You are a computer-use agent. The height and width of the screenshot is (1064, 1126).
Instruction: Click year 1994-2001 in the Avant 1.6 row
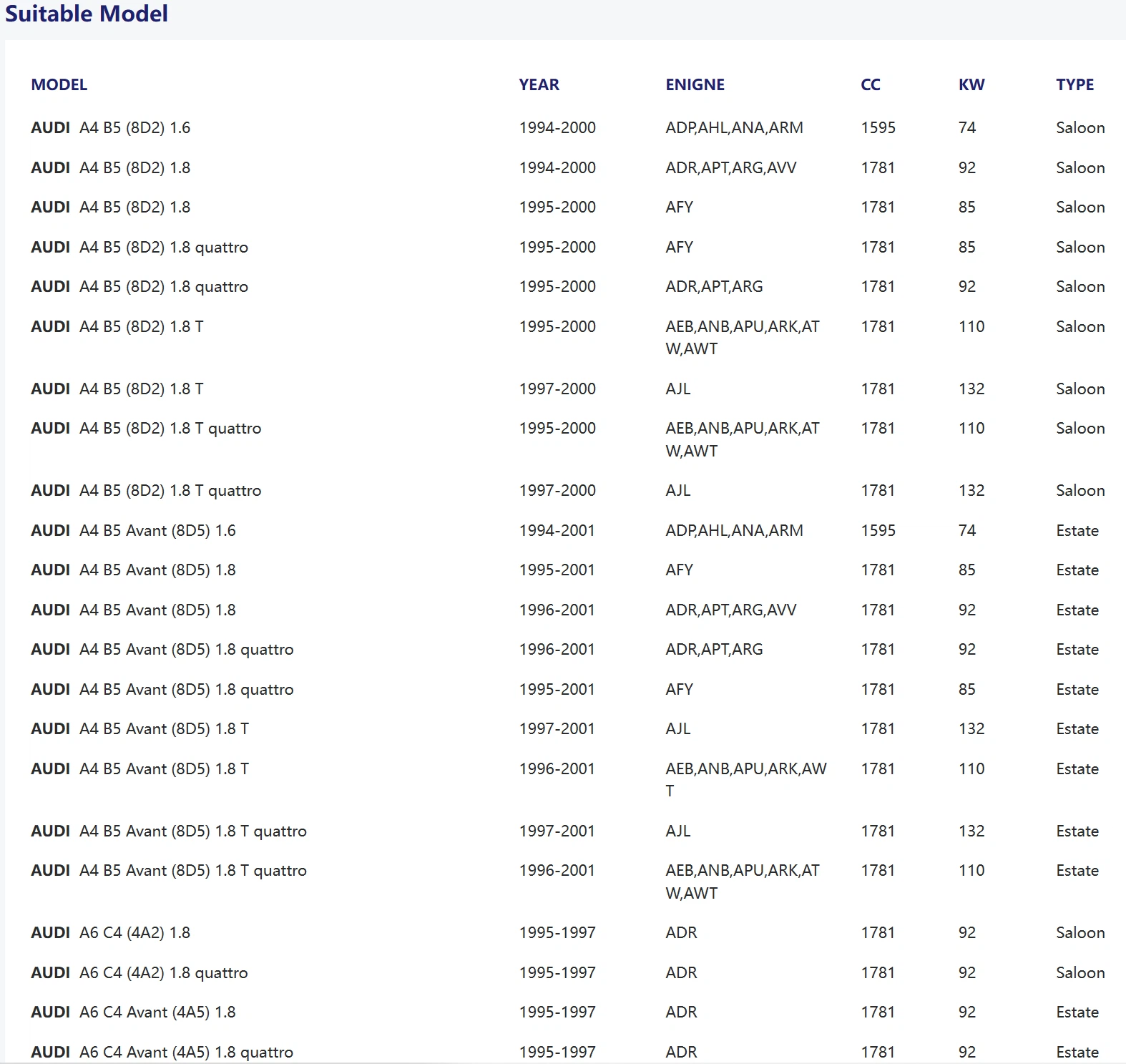557,530
